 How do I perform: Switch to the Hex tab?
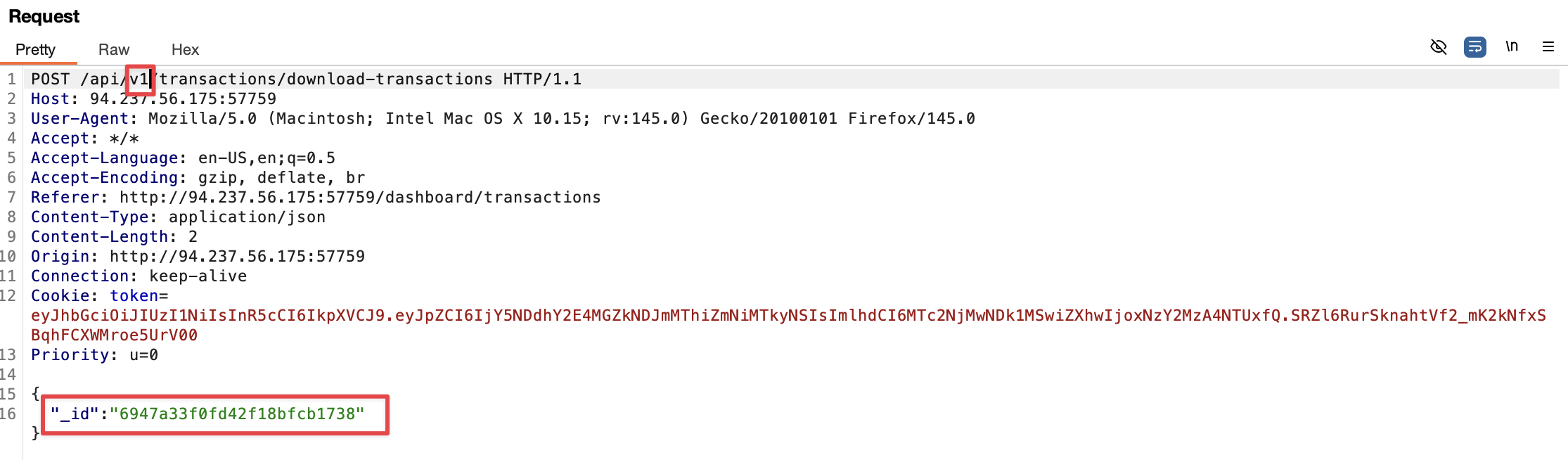pos(185,49)
